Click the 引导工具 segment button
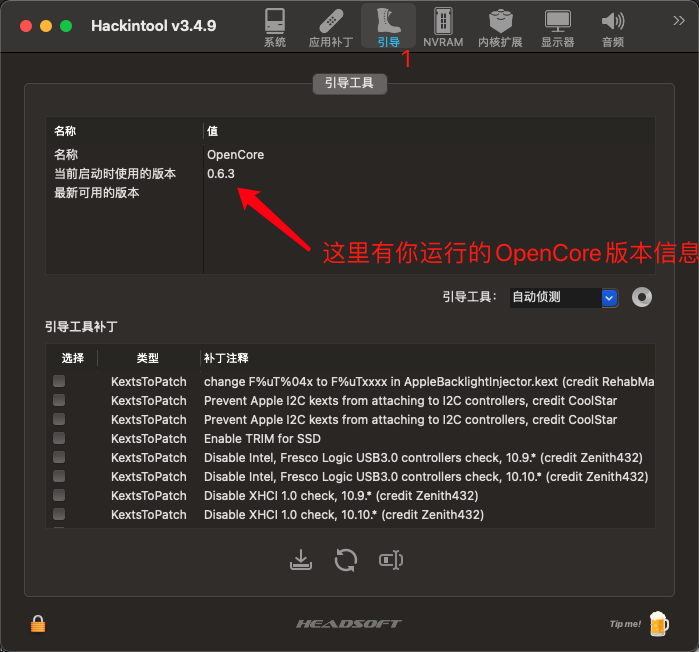Image resolution: width=699 pixels, height=652 pixels. click(350, 83)
